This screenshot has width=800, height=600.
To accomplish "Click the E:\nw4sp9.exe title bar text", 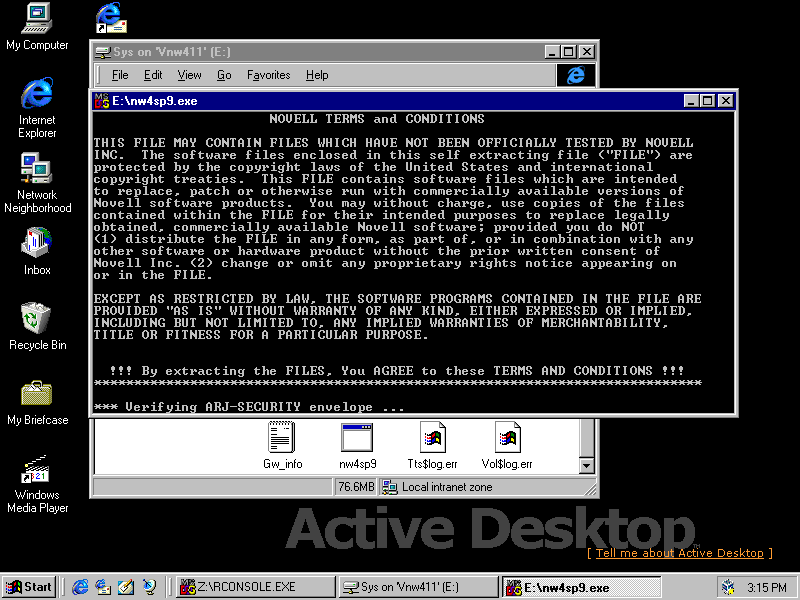I will click(155, 101).
